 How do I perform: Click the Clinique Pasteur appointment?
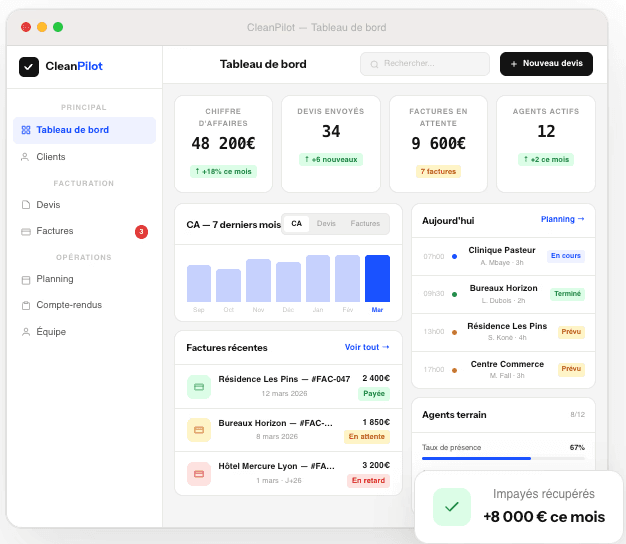pyautogui.click(x=503, y=256)
